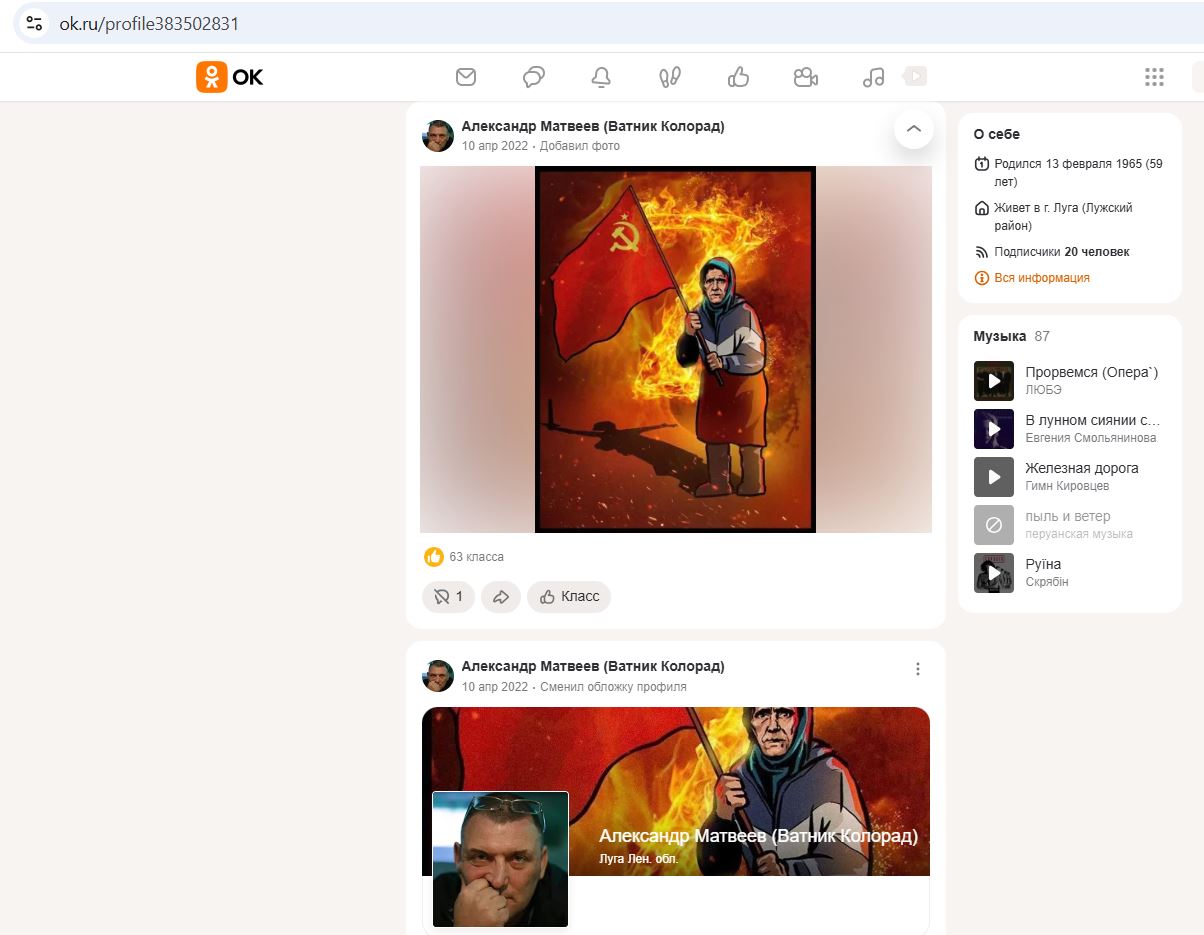This screenshot has height=935, width=1204.
Task: Open the Notifications bell icon
Action: click(601, 77)
